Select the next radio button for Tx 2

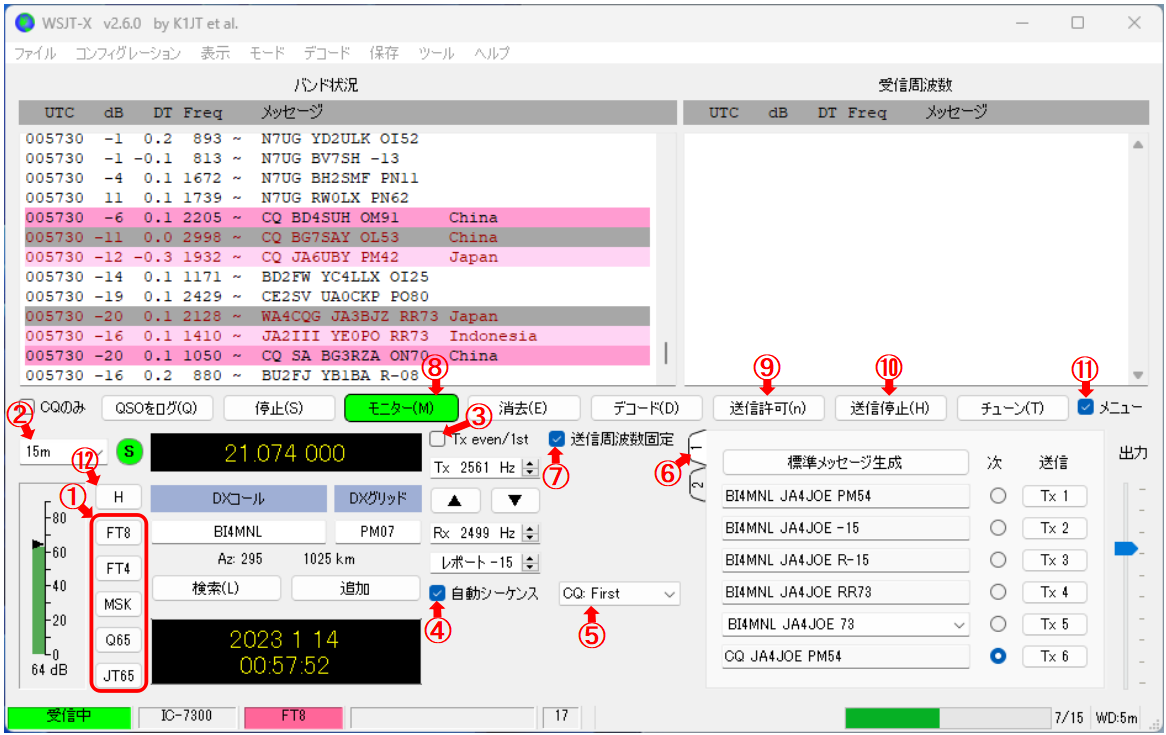[x=998, y=527]
